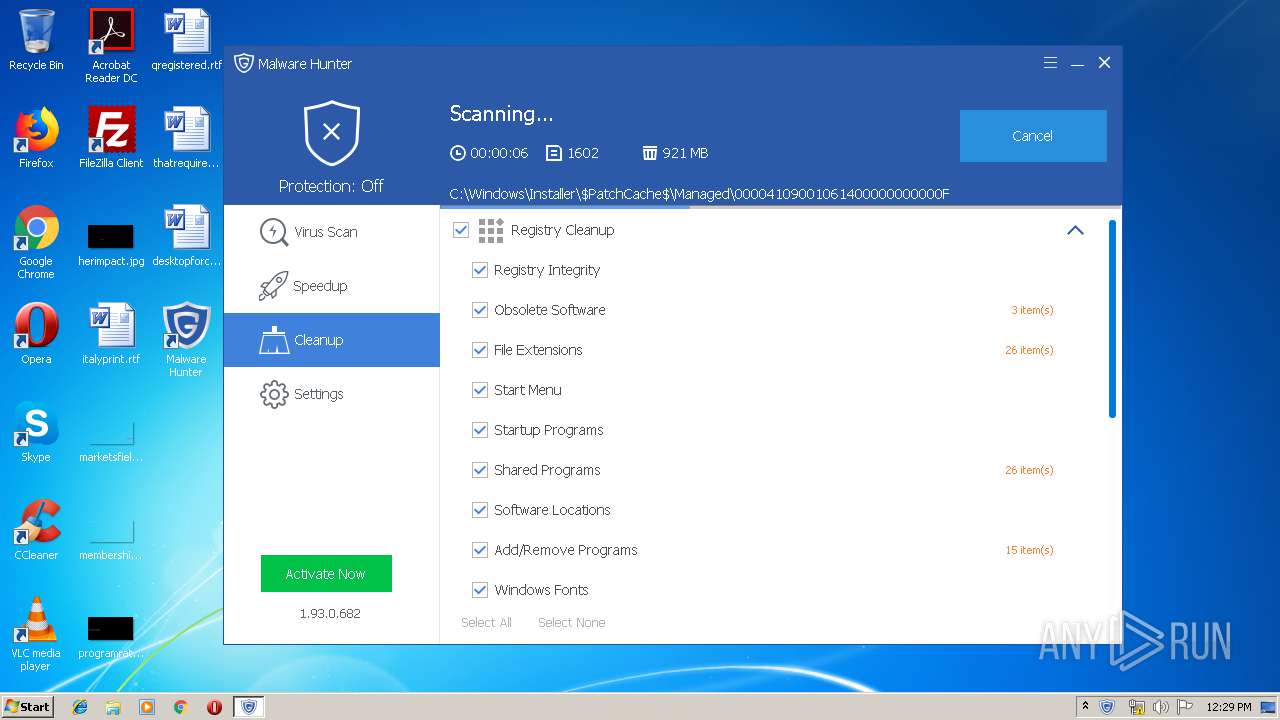Open the Settings tab
The width and height of the screenshot is (1280, 720).
tap(332, 394)
